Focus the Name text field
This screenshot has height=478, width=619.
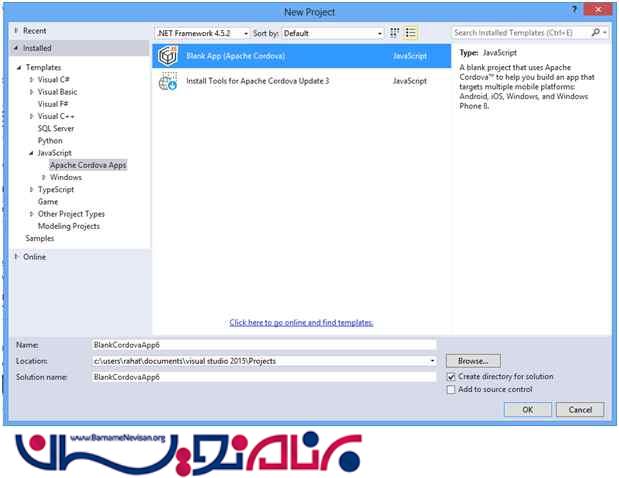point(264,345)
